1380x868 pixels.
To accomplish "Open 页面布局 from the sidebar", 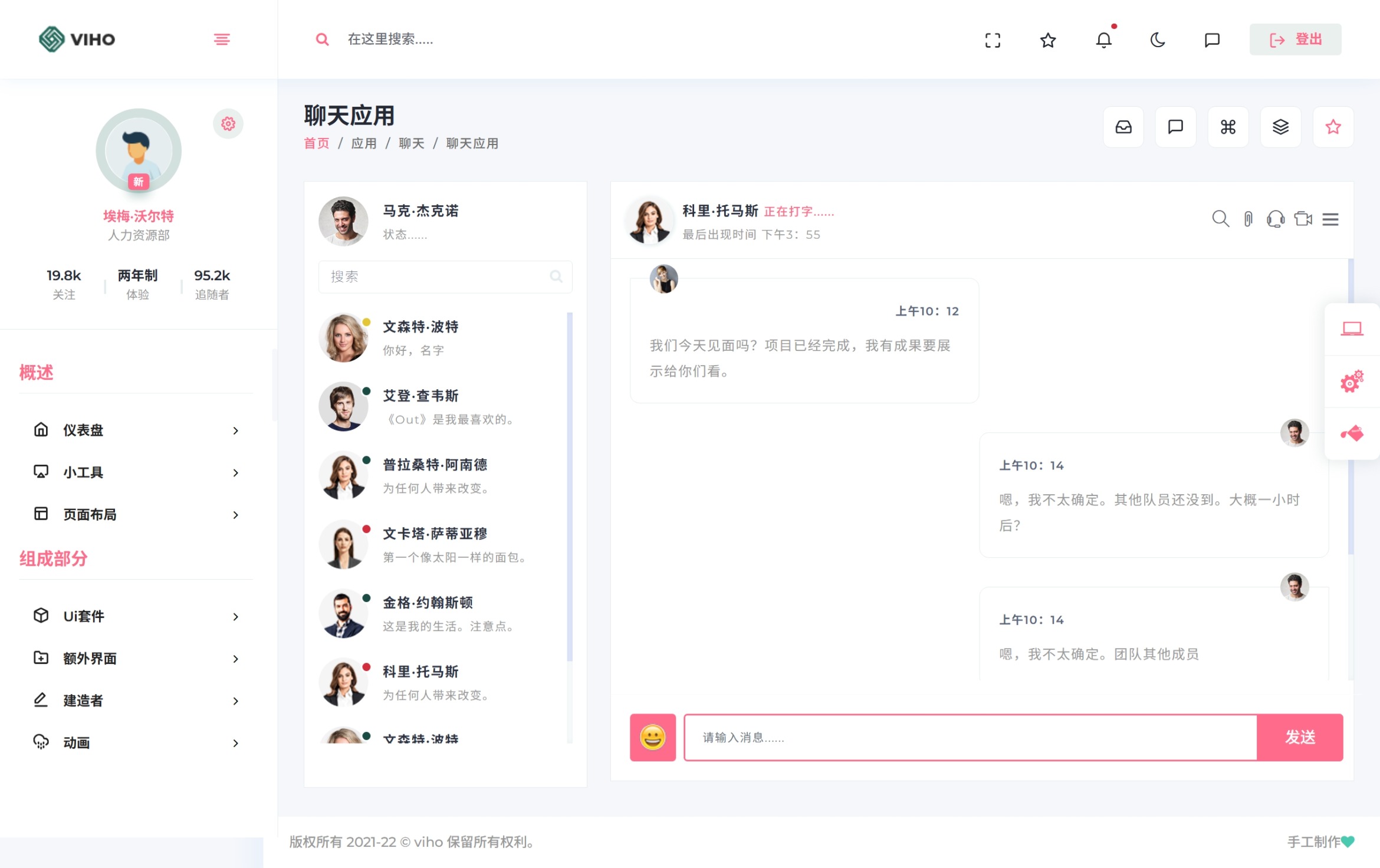I will pyautogui.click(x=89, y=515).
